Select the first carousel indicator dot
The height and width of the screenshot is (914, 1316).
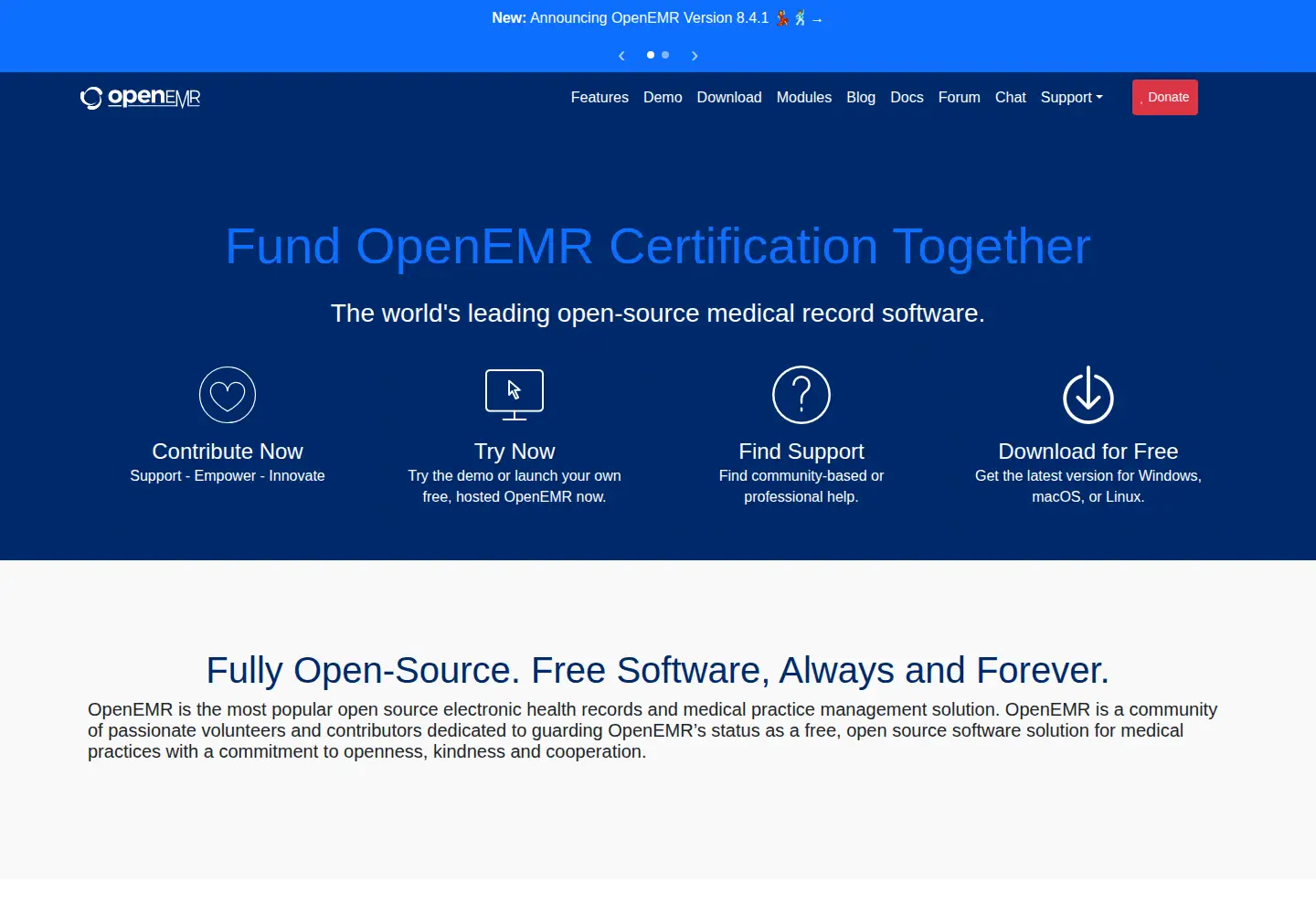click(x=651, y=55)
